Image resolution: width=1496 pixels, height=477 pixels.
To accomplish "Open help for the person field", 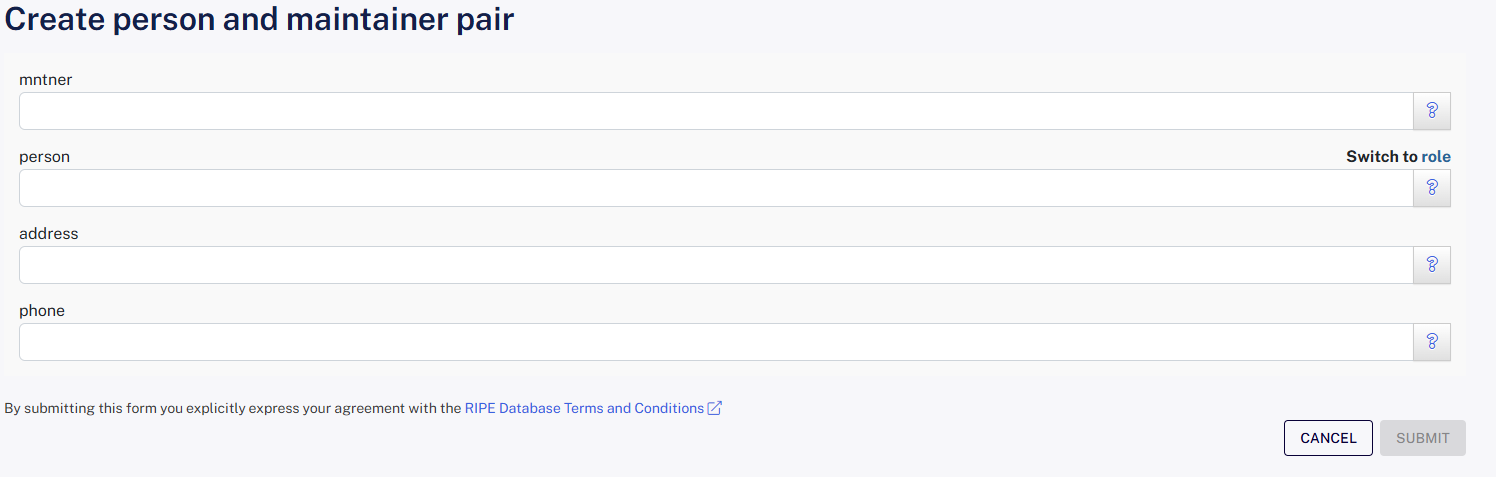I will click(x=1431, y=188).
